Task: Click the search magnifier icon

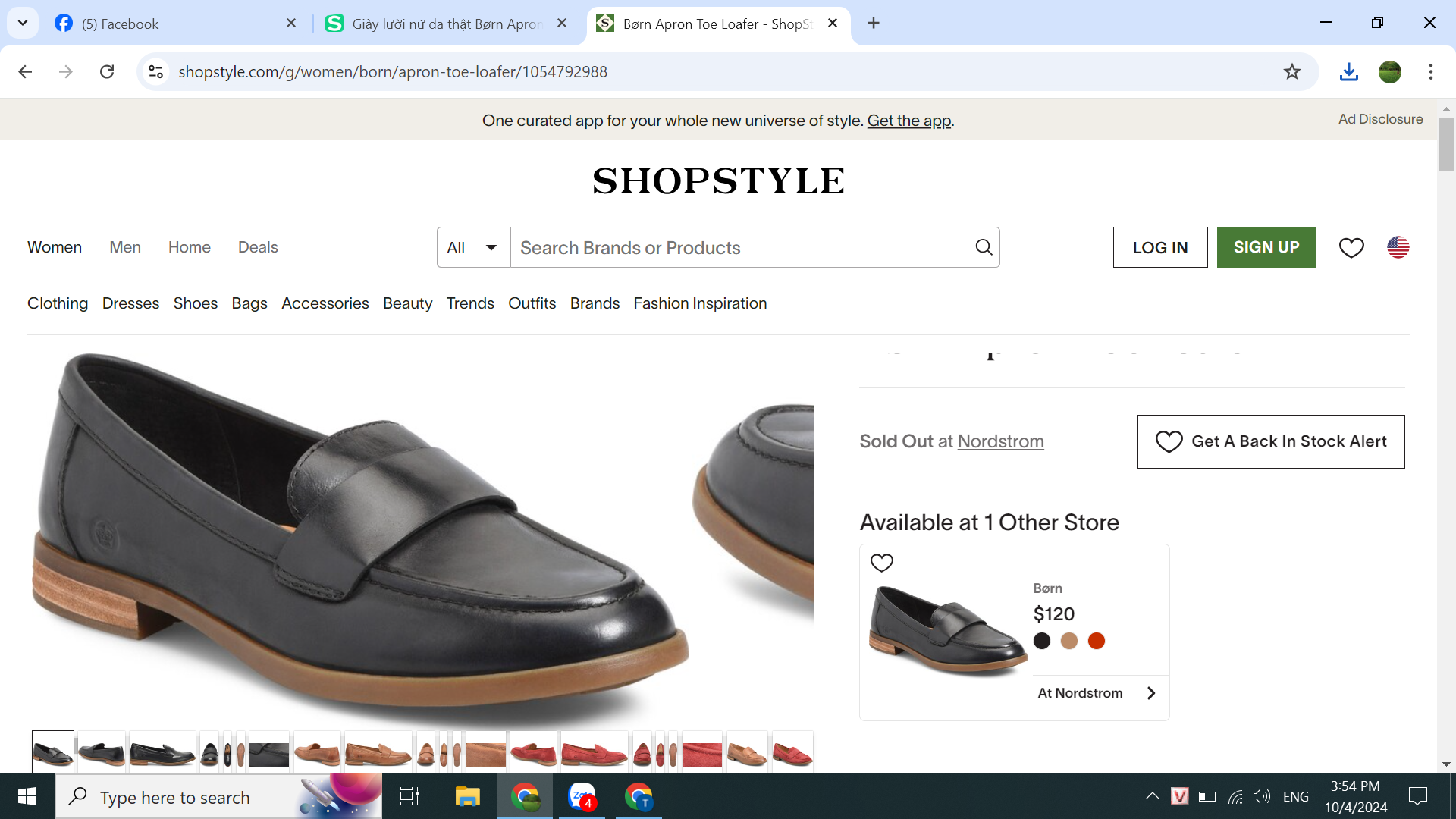Action: [x=984, y=247]
